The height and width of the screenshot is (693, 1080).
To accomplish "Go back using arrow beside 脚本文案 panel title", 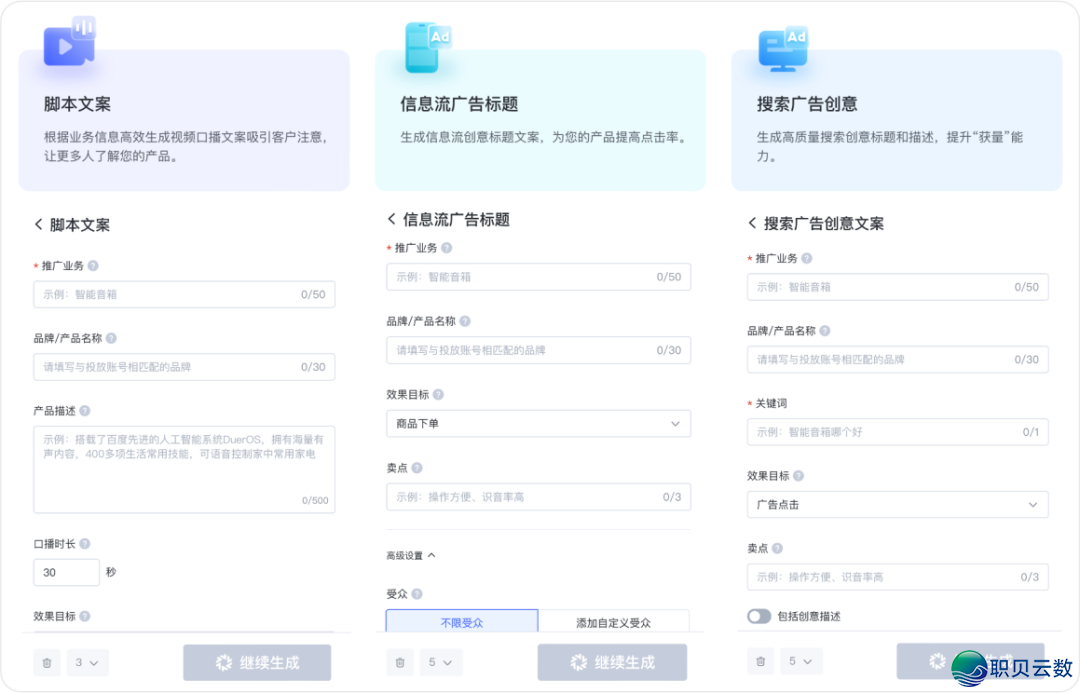I will (39, 225).
